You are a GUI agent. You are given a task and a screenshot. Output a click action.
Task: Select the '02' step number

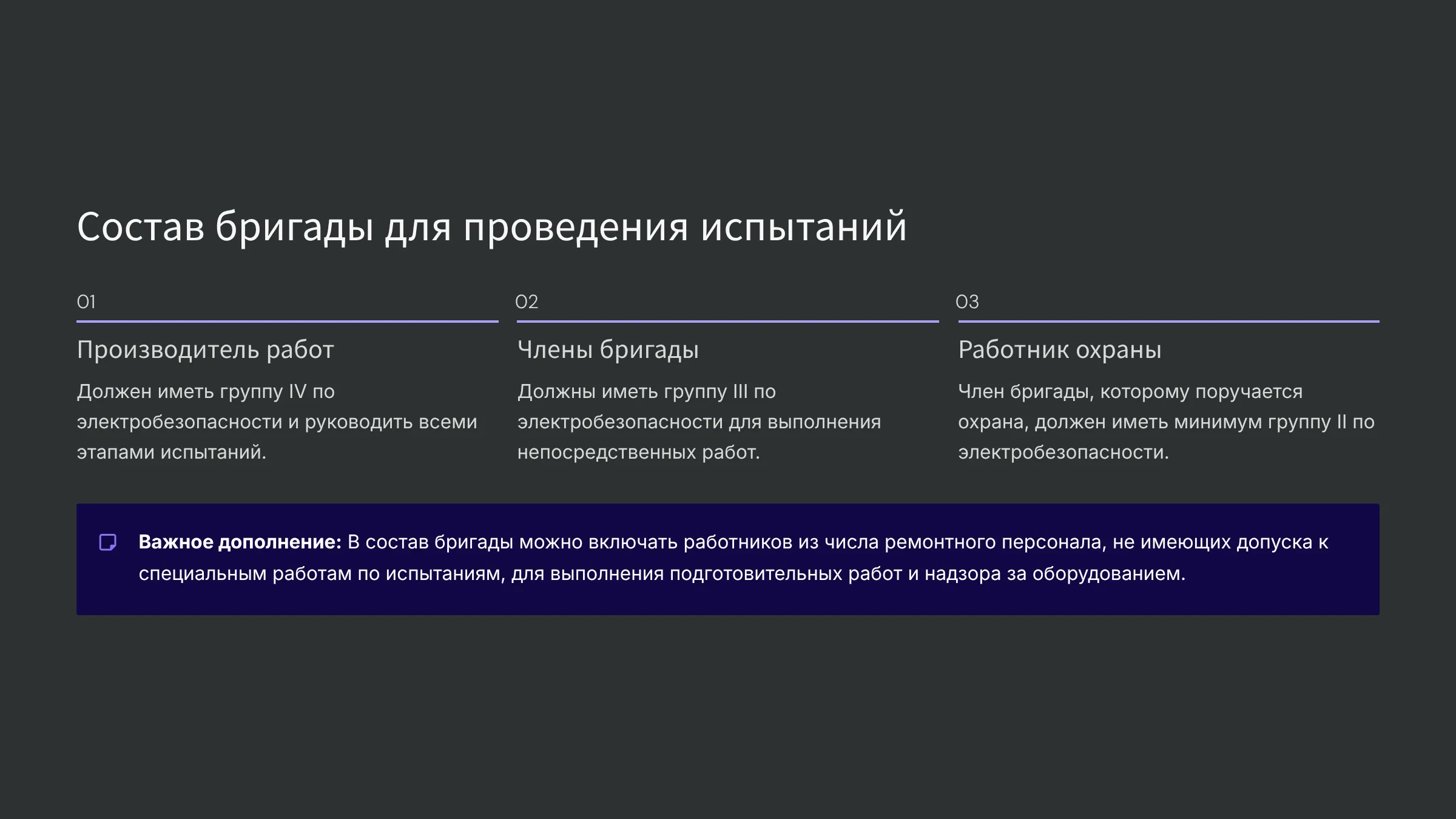point(527,302)
